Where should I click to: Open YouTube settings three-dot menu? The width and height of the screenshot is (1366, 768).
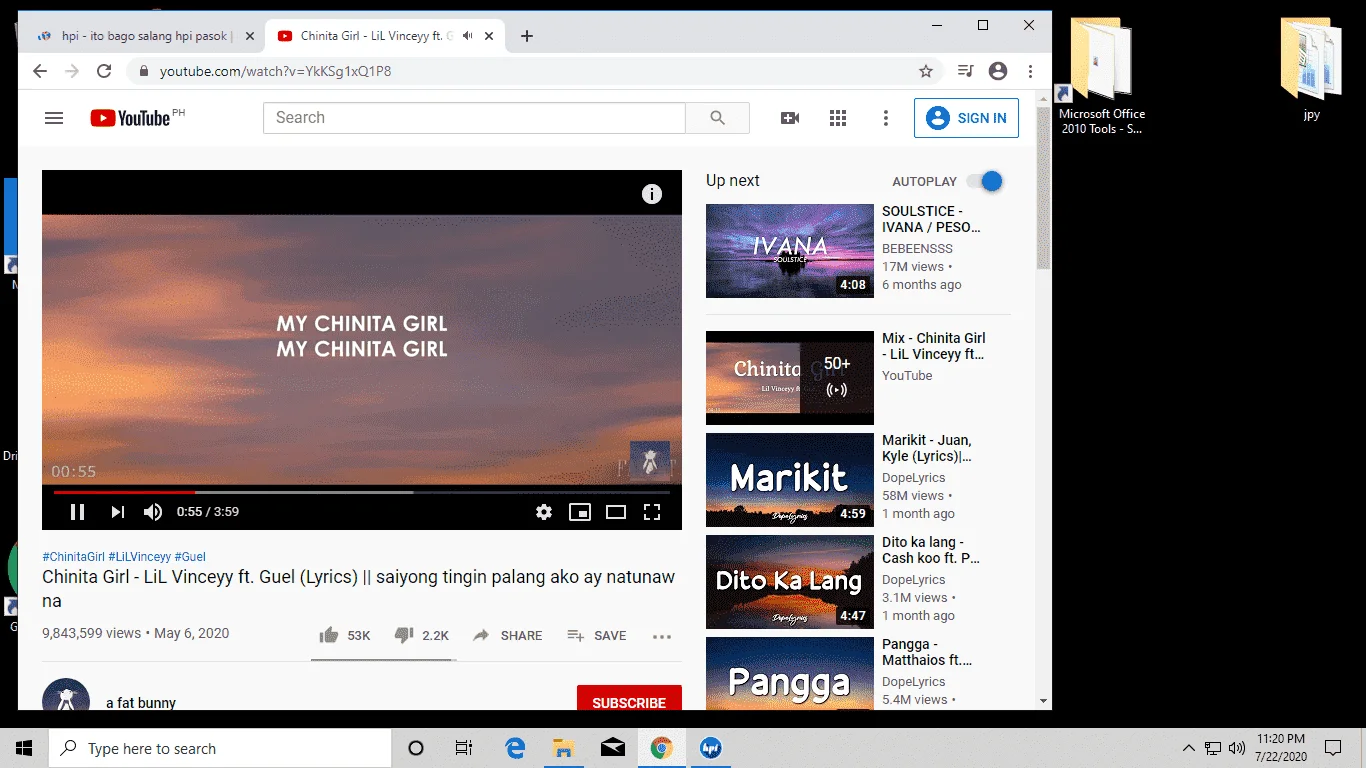point(885,118)
